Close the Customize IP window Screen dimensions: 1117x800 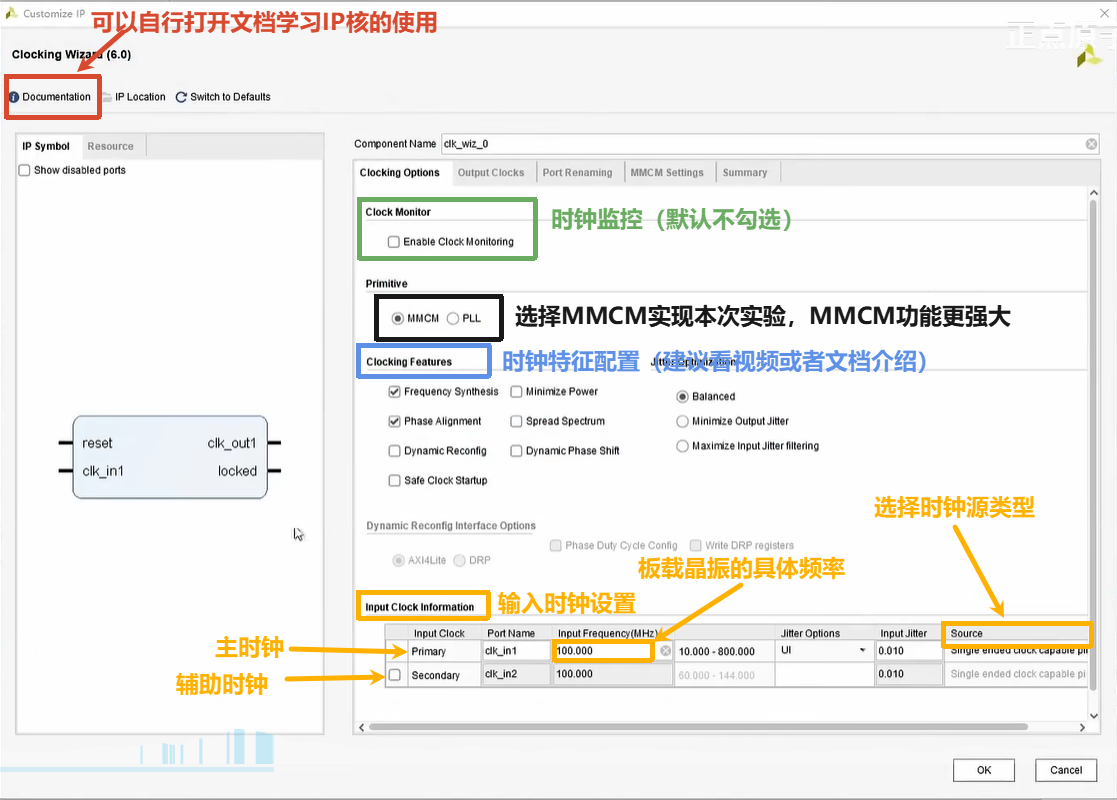point(1104,14)
